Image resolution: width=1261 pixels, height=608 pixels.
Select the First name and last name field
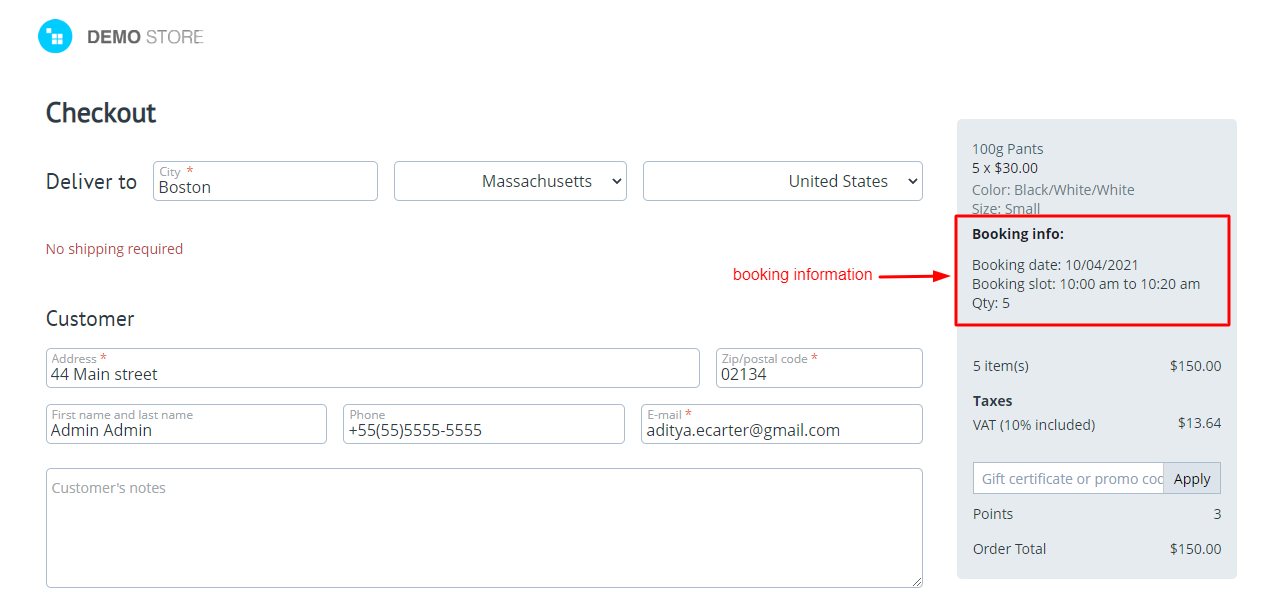[x=186, y=424]
